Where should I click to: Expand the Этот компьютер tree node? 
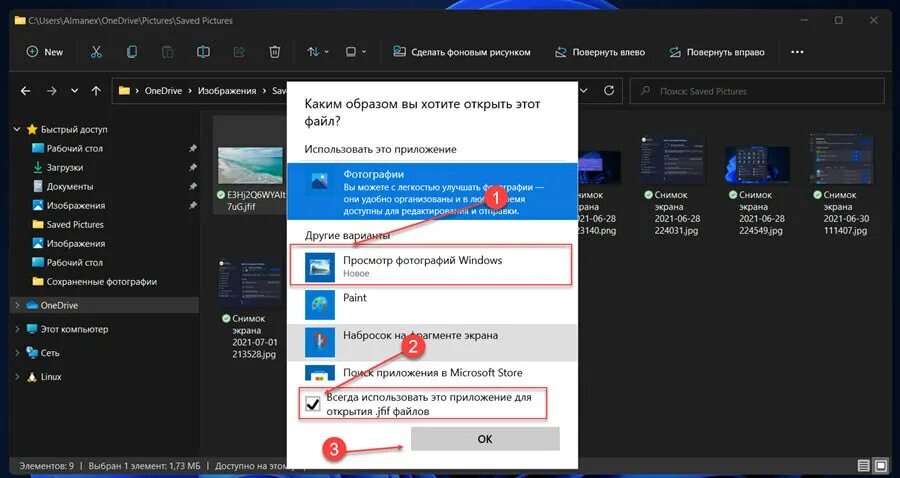[x=17, y=329]
